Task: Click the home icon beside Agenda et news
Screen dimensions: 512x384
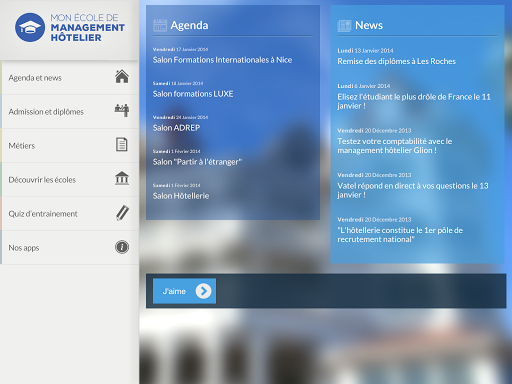Action: coord(122,77)
